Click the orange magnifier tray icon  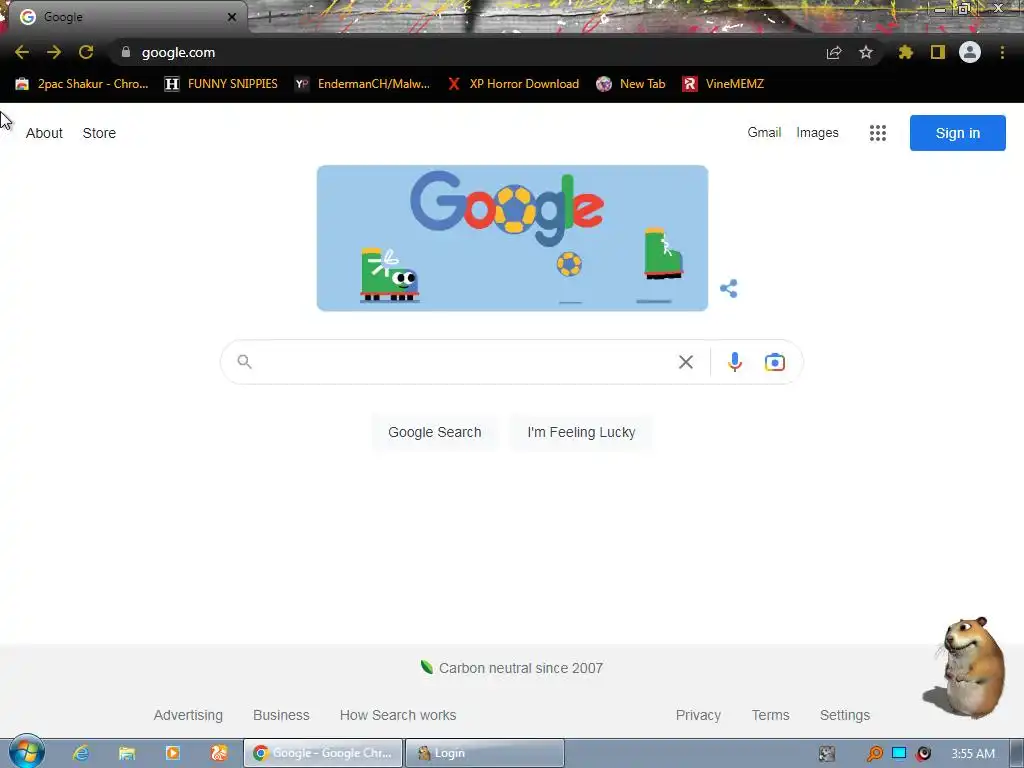tap(874, 754)
